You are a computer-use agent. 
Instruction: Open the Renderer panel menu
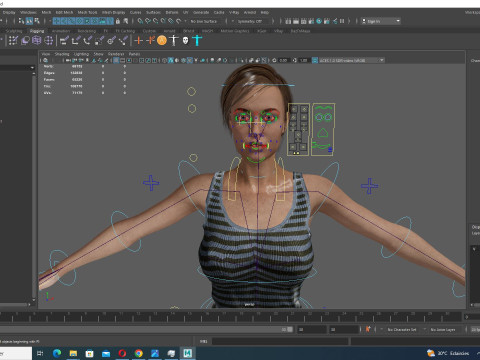116,54
